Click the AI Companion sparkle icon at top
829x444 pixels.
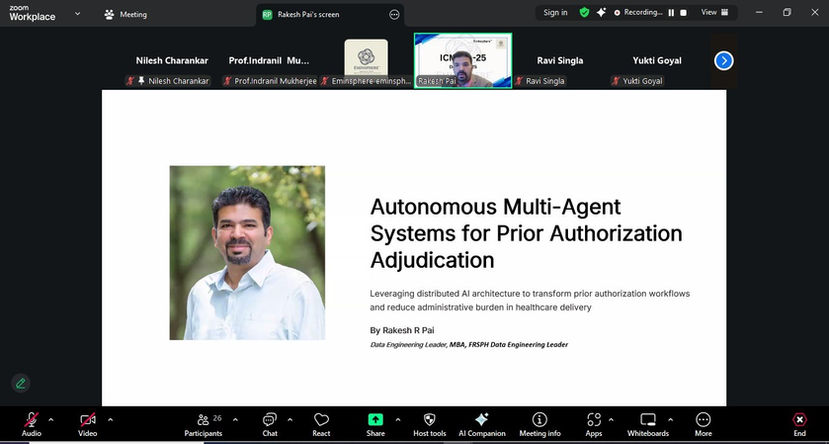601,12
